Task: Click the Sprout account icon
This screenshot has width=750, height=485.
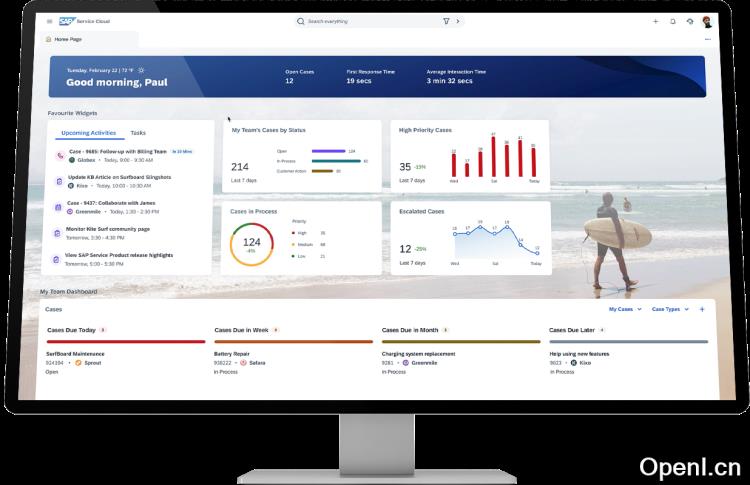Action: point(78,363)
